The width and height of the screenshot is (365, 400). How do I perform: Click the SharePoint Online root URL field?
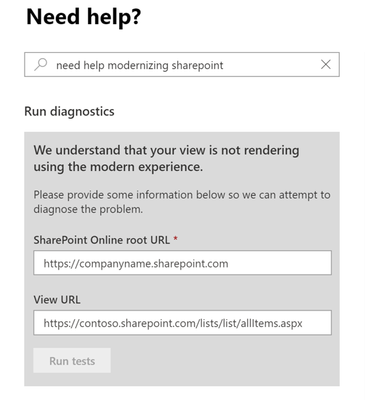[182, 263]
